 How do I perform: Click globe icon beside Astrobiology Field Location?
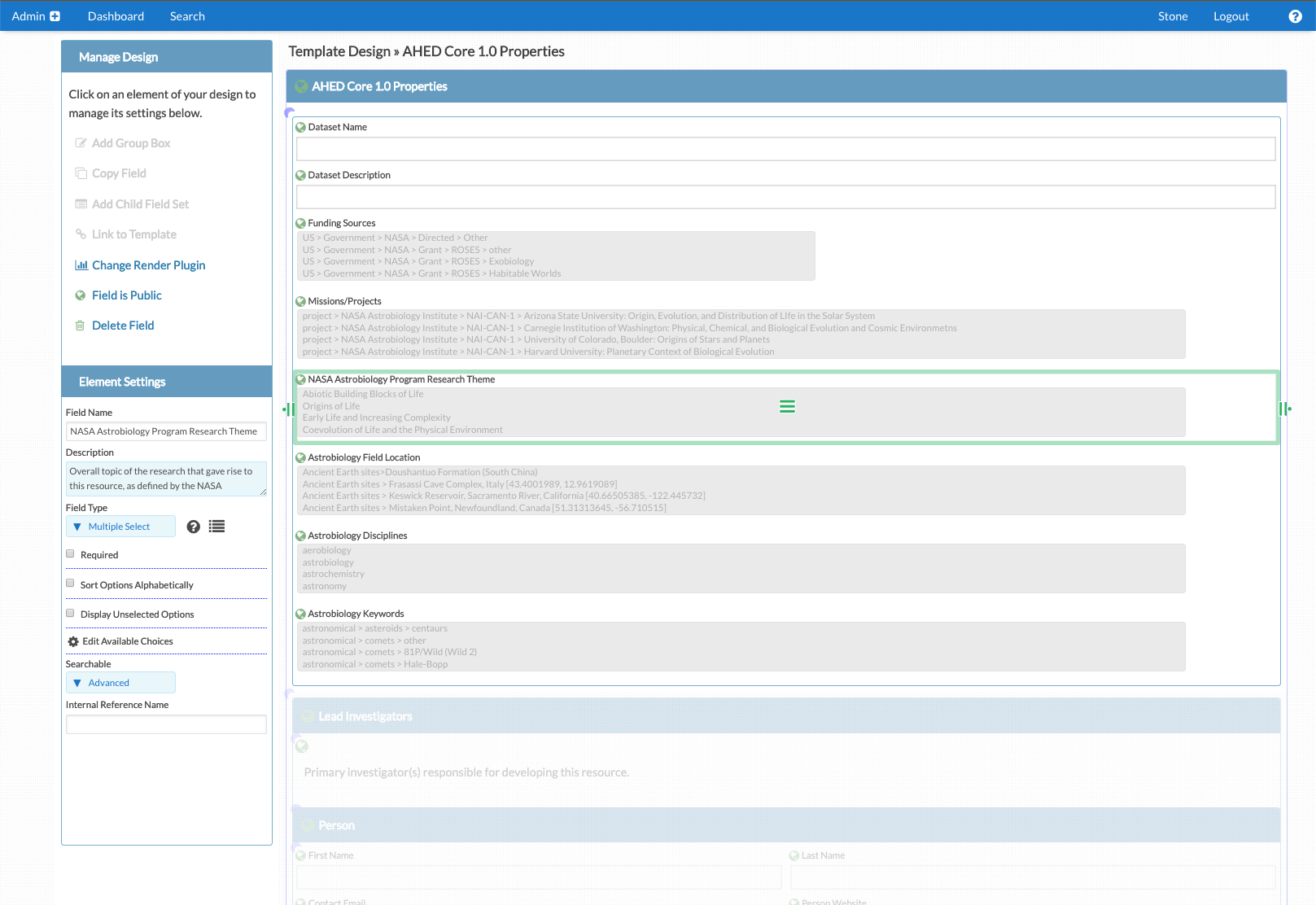(300, 457)
